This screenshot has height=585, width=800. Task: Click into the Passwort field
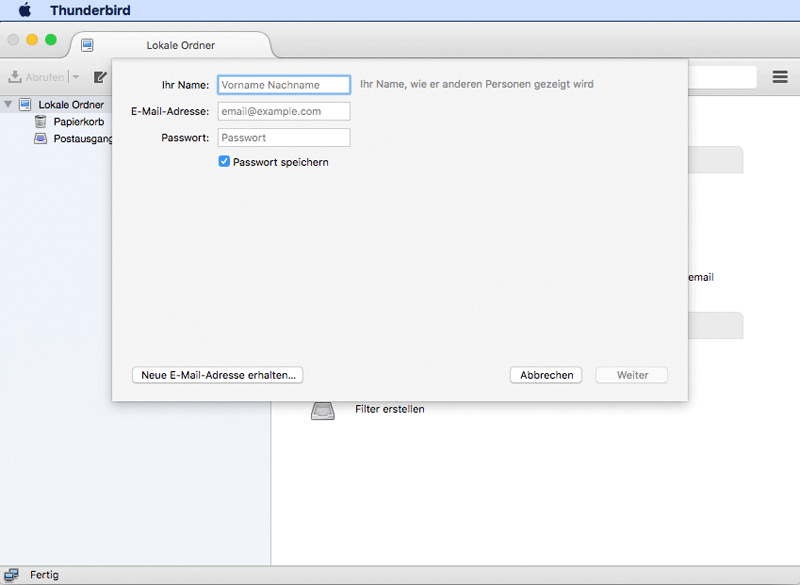click(284, 138)
